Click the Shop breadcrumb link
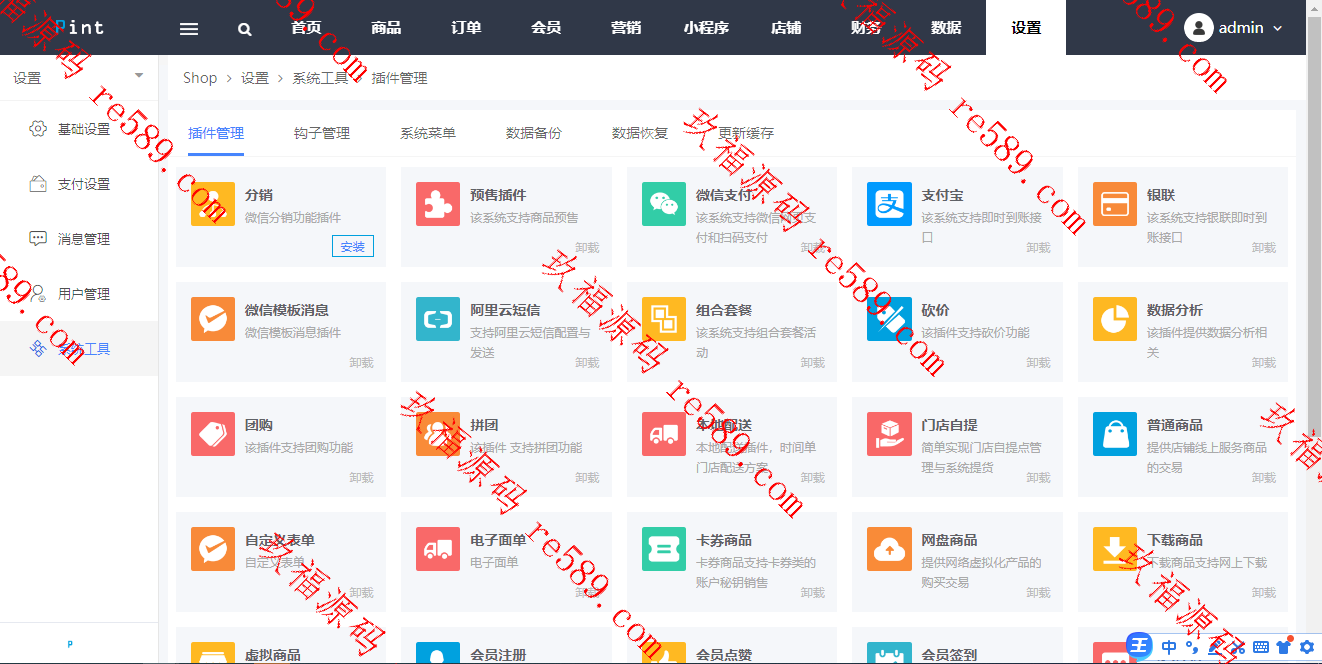The image size is (1322, 664). 200,77
